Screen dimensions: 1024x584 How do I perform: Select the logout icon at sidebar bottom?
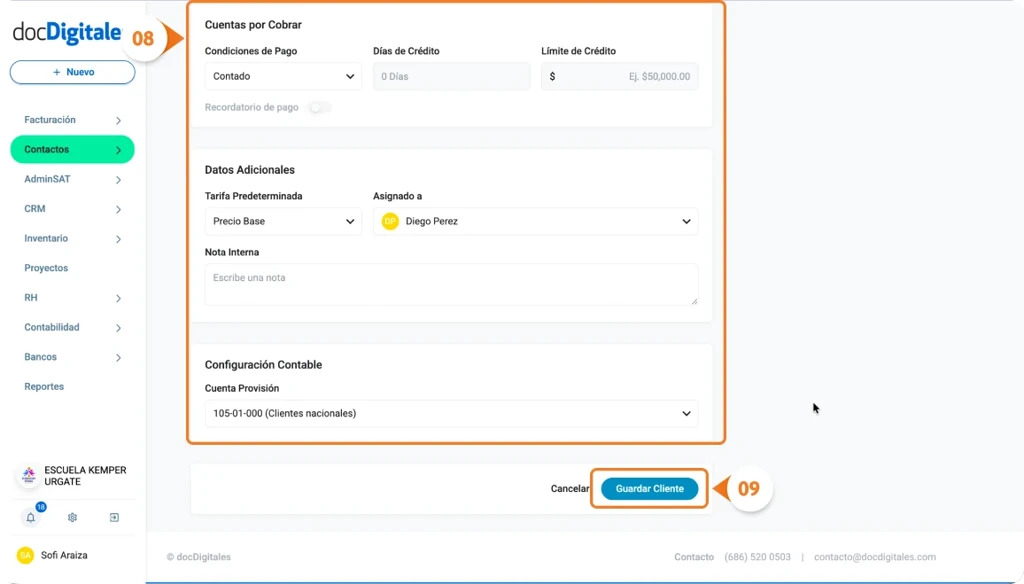(x=112, y=517)
